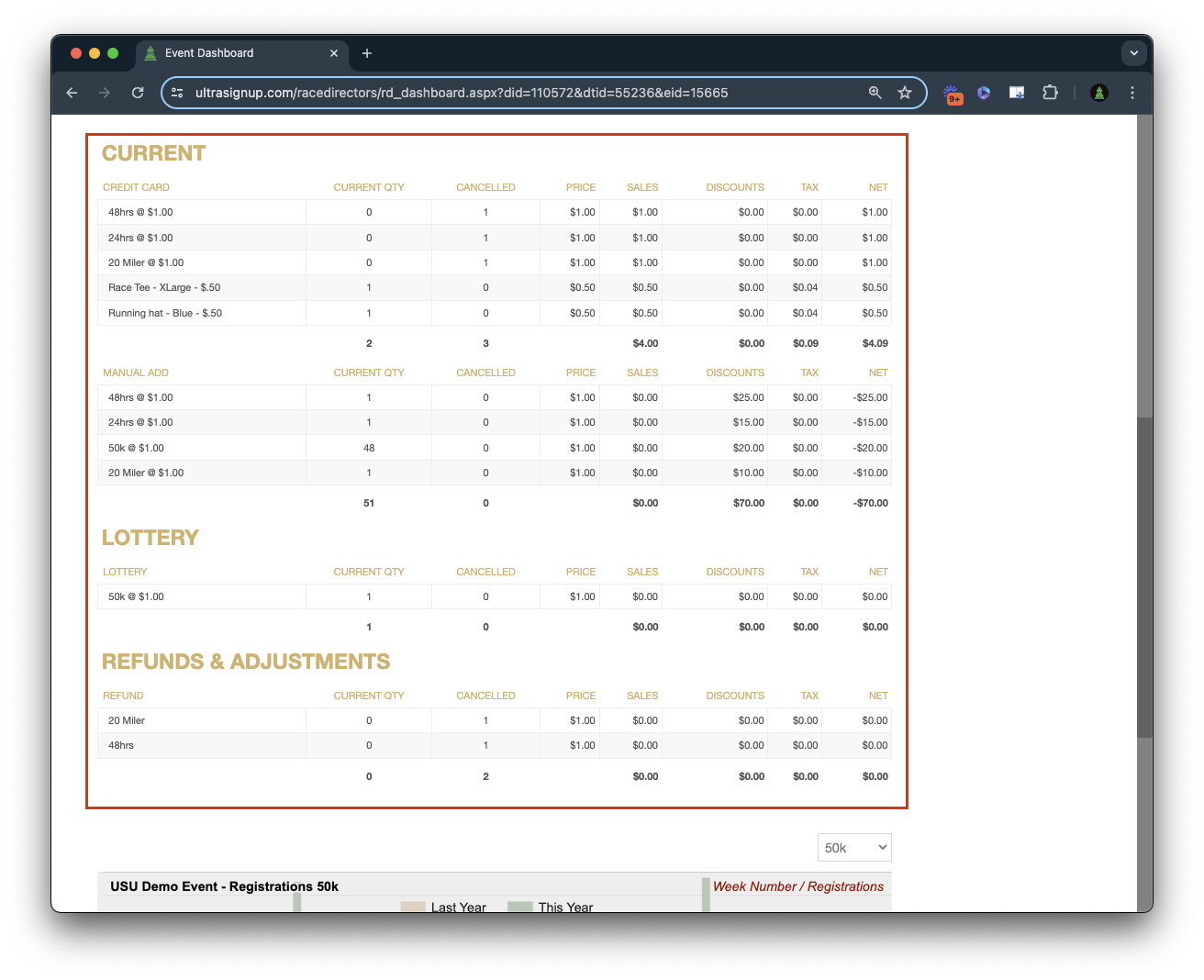Close the Event Dashboard tab

coord(334,53)
